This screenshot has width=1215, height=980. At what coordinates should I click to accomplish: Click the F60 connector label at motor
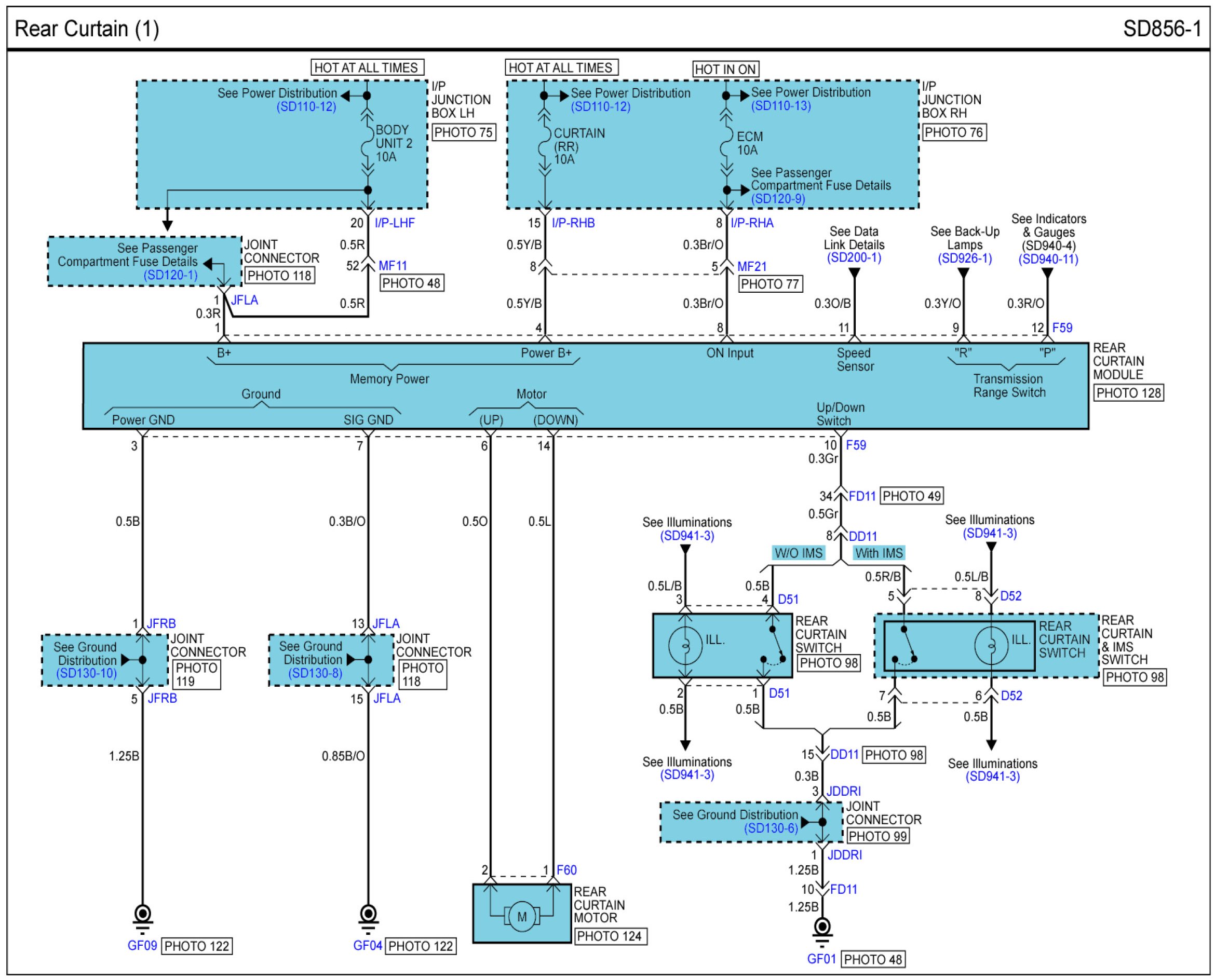point(566,870)
